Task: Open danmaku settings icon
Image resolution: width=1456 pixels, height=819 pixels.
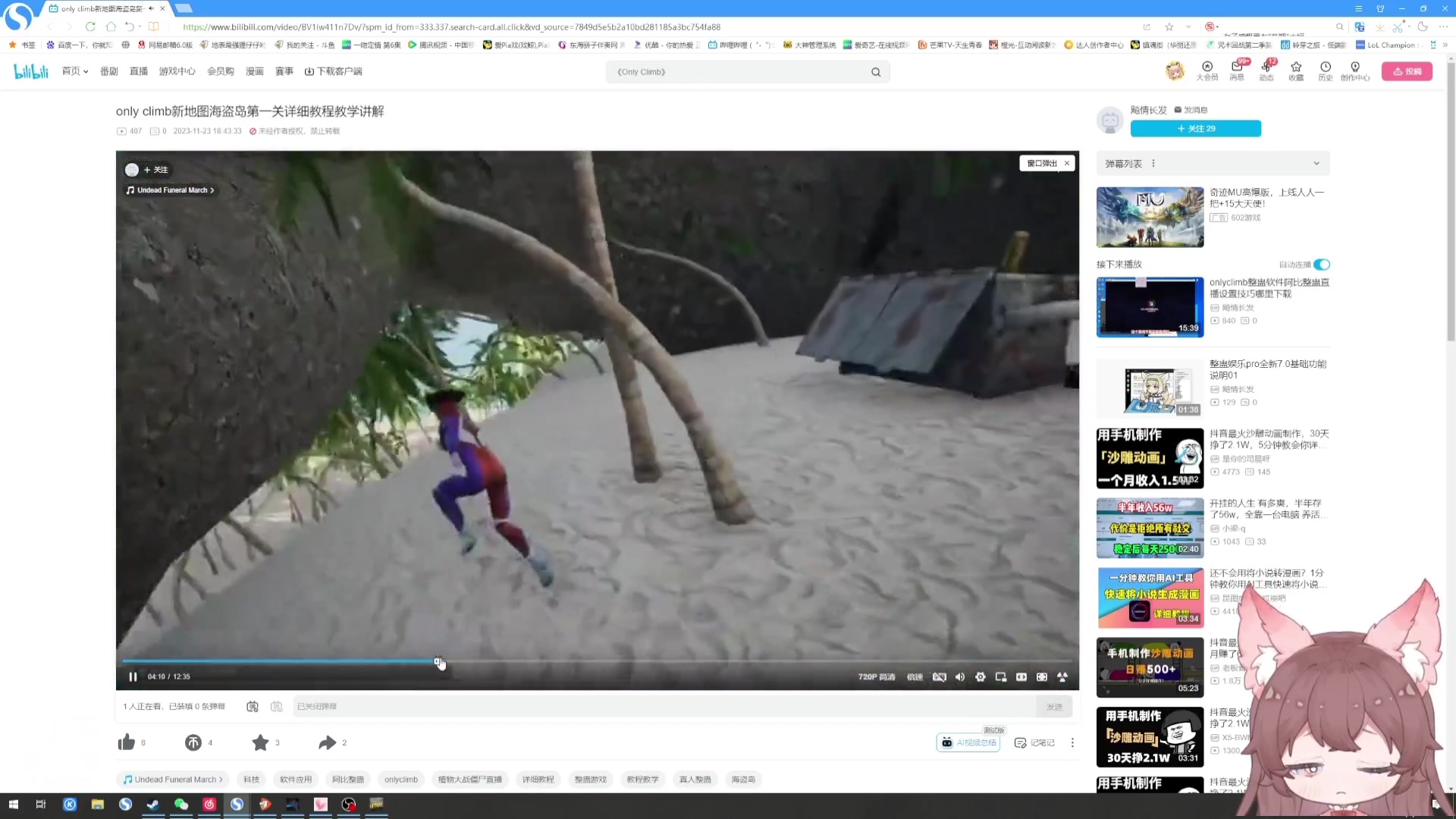Action: click(277, 706)
